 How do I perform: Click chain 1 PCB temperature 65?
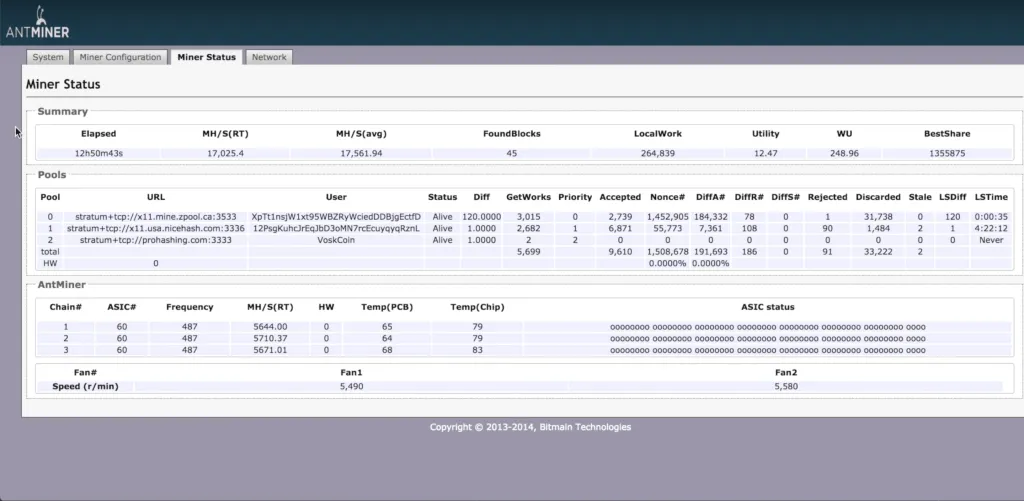coord(387,327)
